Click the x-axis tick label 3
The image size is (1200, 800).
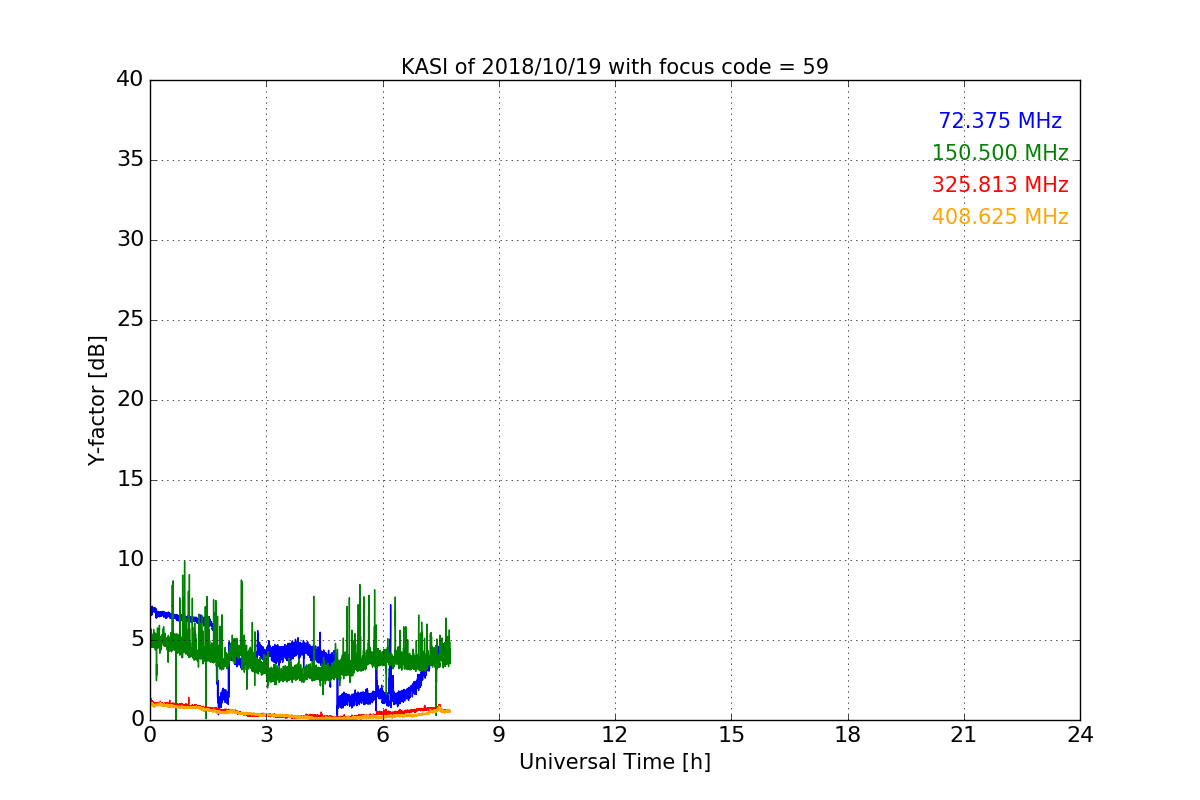pos(266,734)
